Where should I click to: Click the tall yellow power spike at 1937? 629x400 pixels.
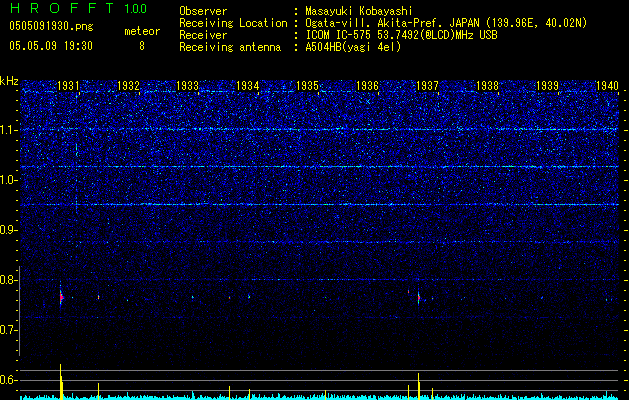coord(418,386)
